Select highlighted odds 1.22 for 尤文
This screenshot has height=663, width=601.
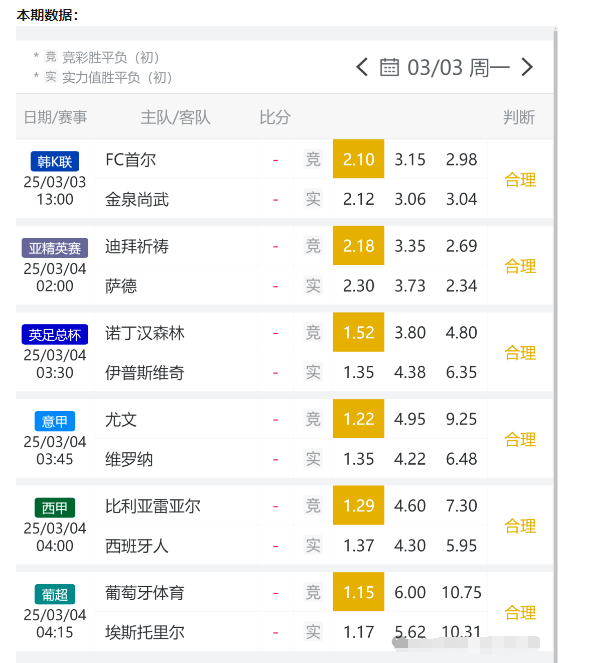coord(358,420)
